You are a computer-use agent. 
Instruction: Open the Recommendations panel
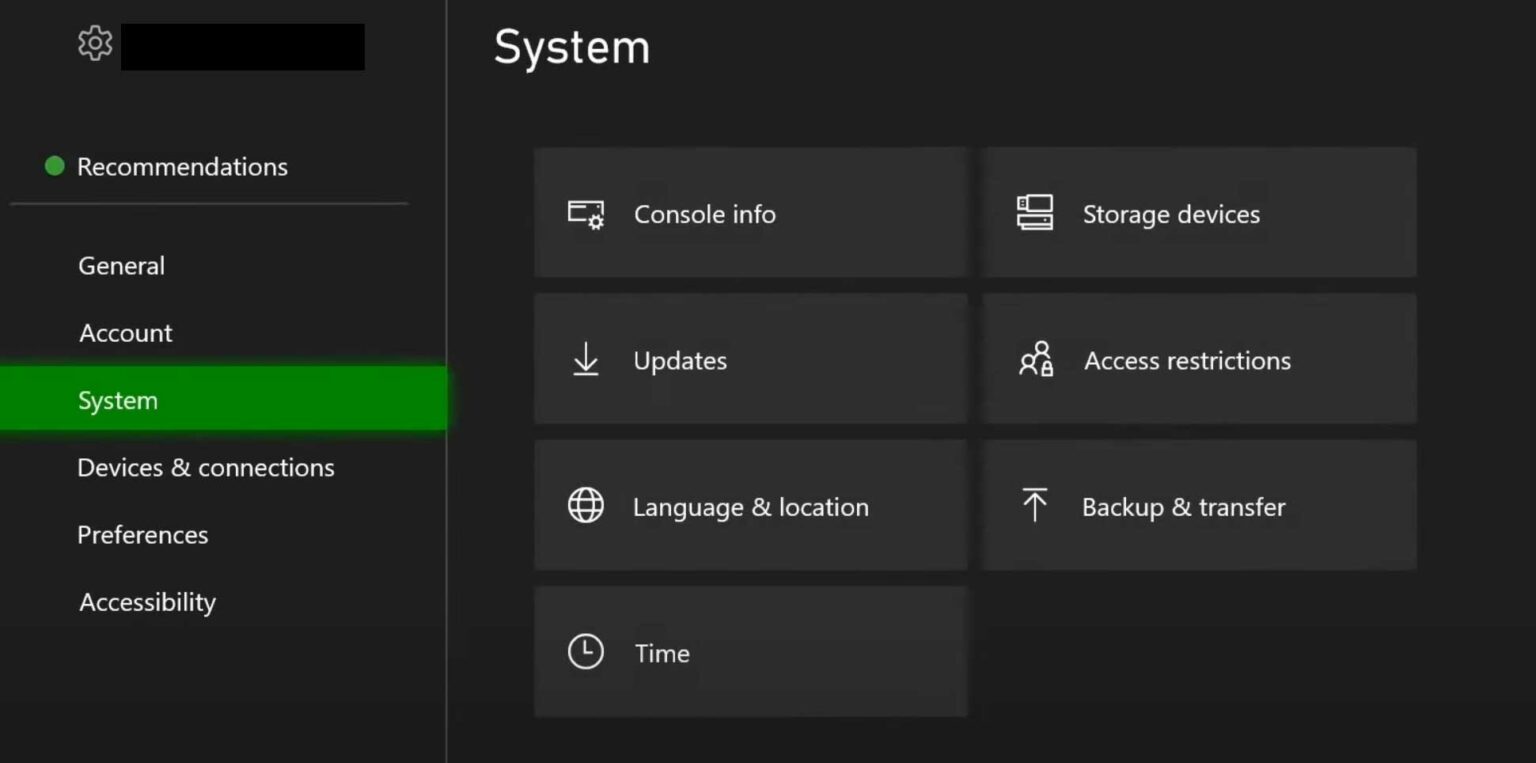pos(183,166)
